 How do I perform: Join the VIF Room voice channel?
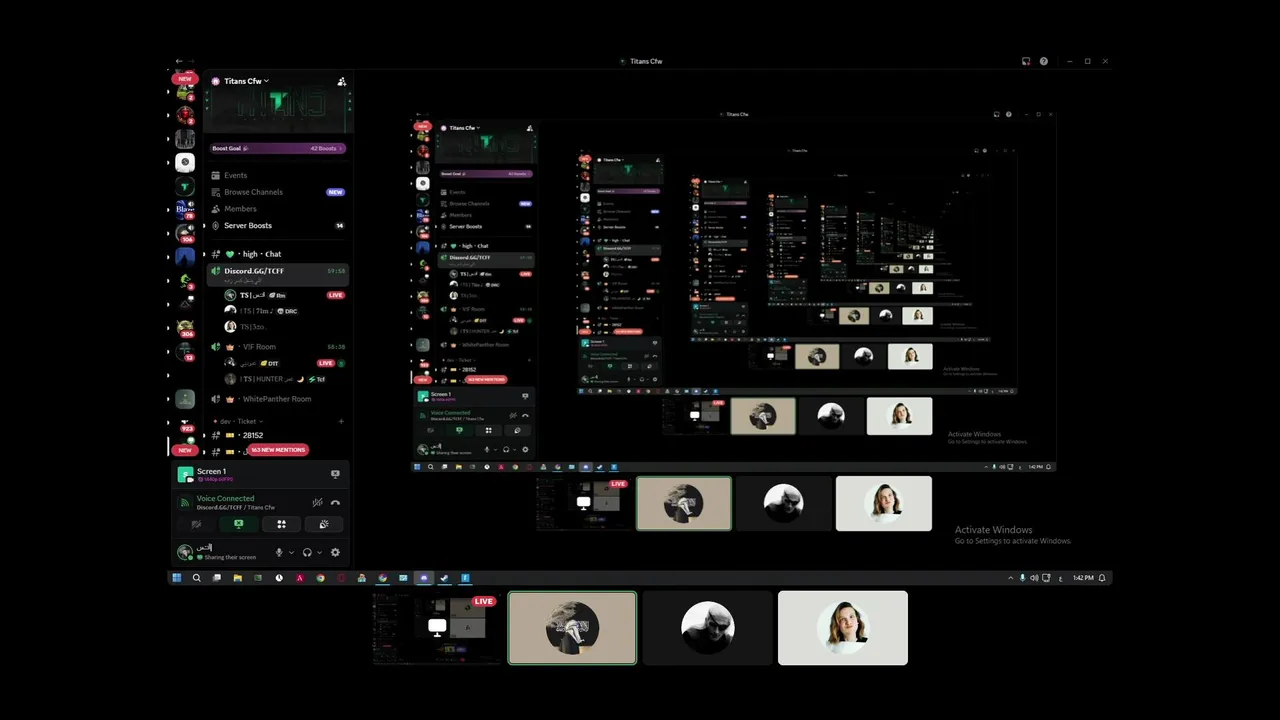[x=277, y=347]
